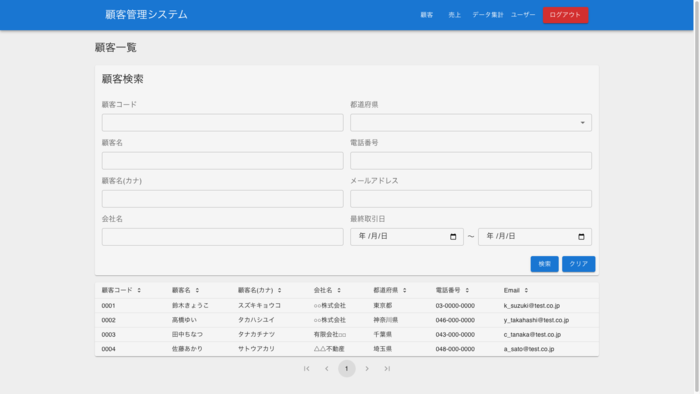Sort by 顧客コード column arrow
Viewport: 700px width, 394px height.
pos(139,290)
